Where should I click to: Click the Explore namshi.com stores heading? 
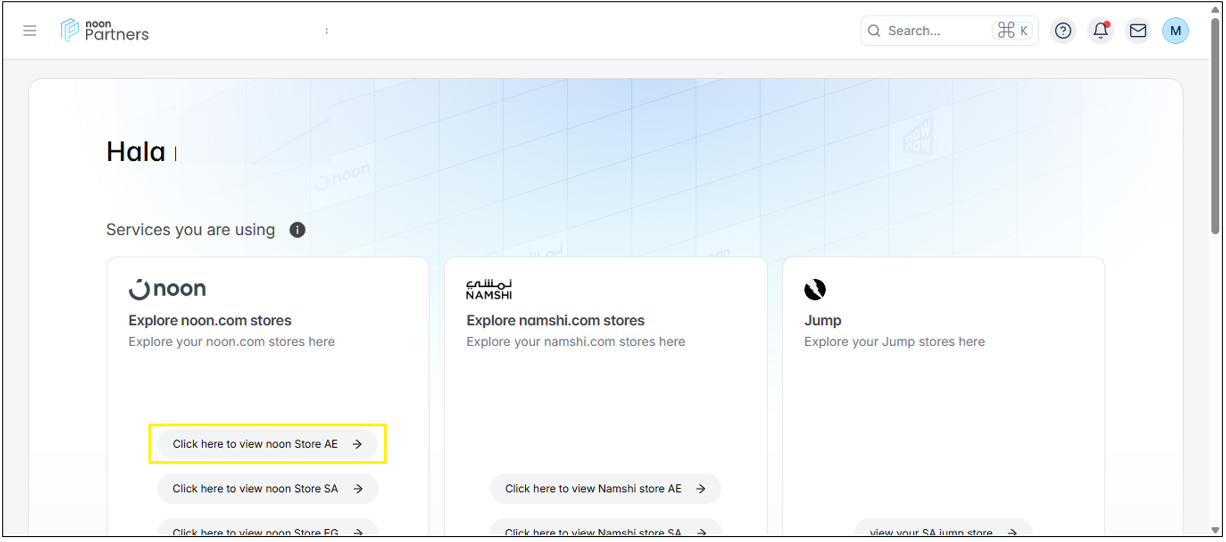555,321
